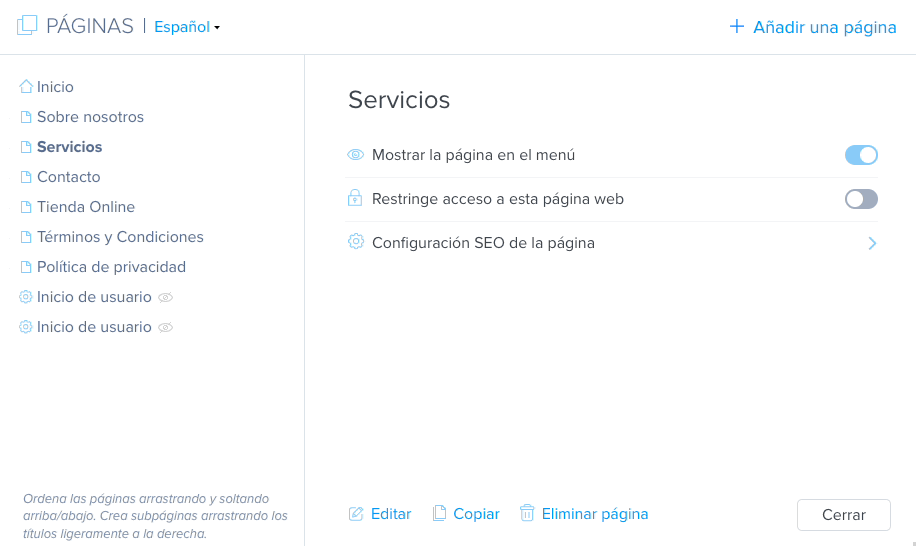Click the Cerrar button
The height and width of the screenshot is (546, 916).
844,514
